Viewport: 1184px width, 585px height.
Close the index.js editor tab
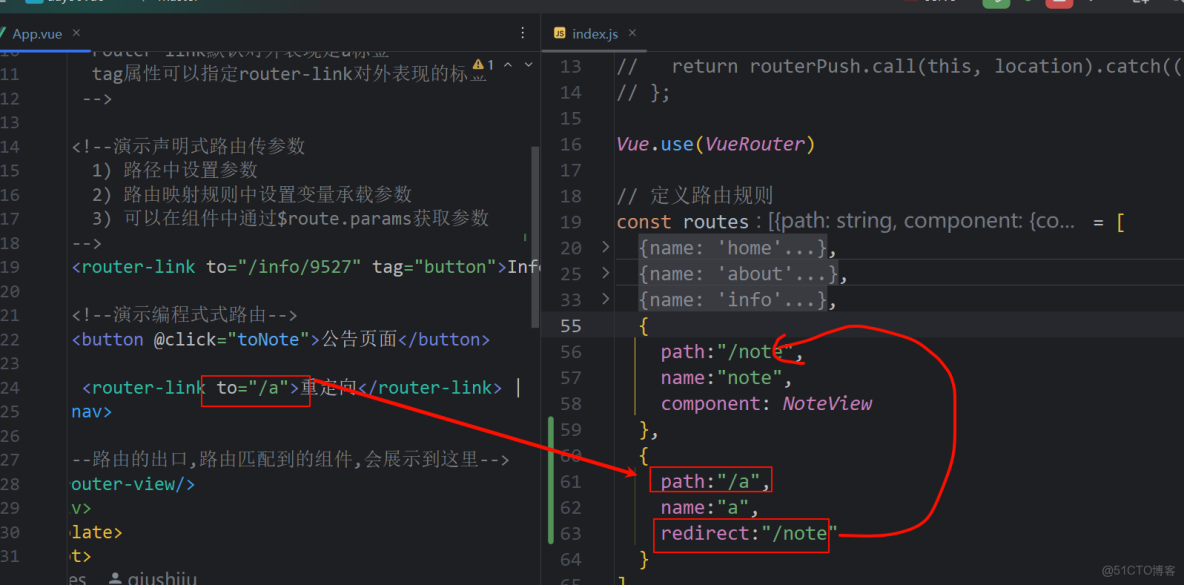coord(631,32)
